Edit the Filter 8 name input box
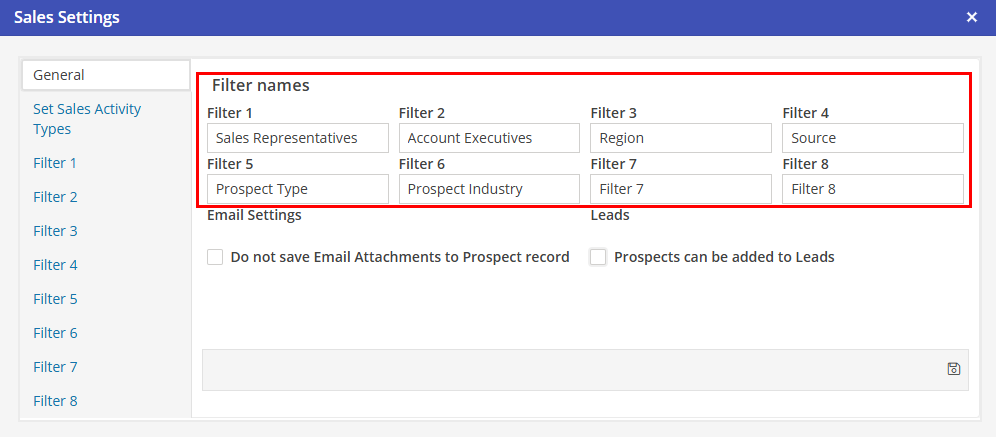This screenshot has height=437, width=996. [x=872, y=189]
